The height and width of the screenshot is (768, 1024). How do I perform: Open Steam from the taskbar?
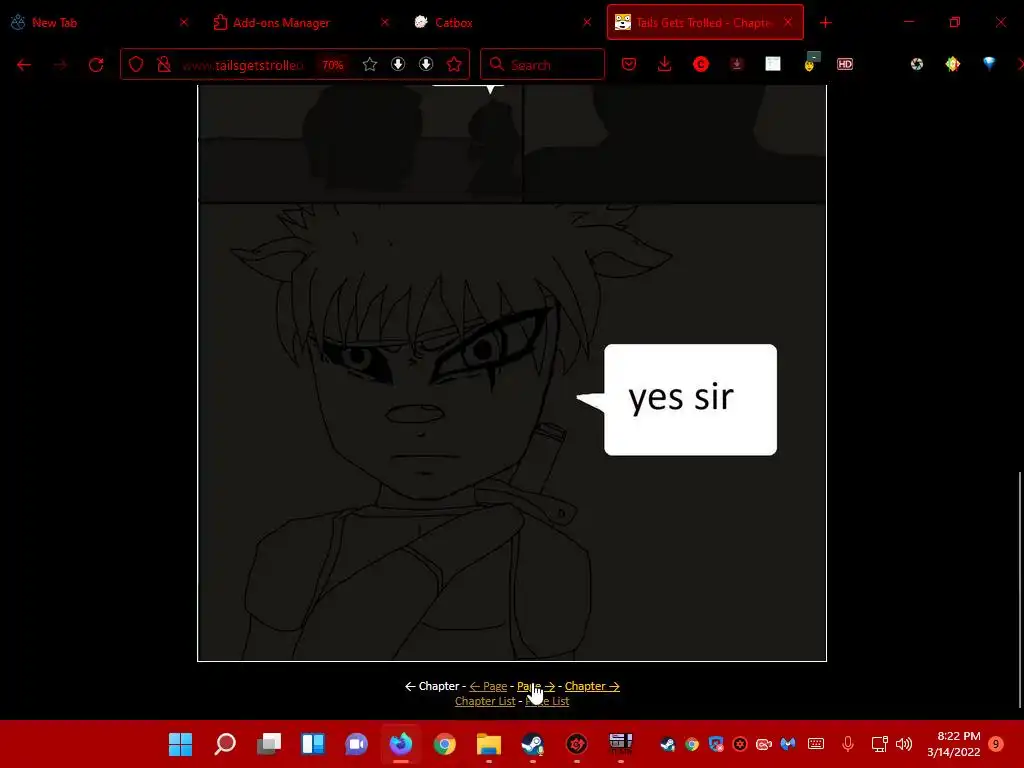coord(532,744)
